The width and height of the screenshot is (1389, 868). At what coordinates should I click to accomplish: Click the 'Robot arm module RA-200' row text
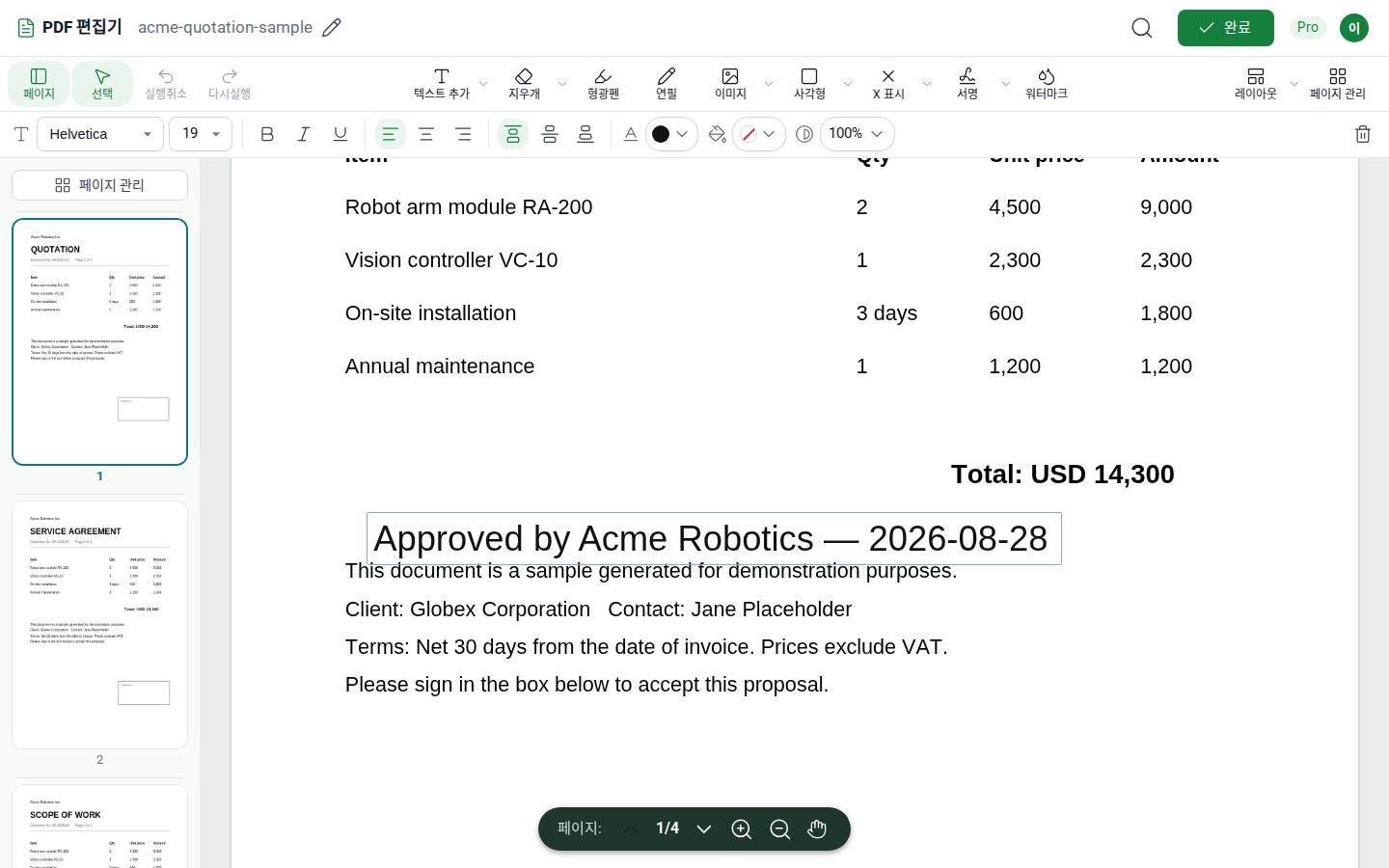point(469,207)
